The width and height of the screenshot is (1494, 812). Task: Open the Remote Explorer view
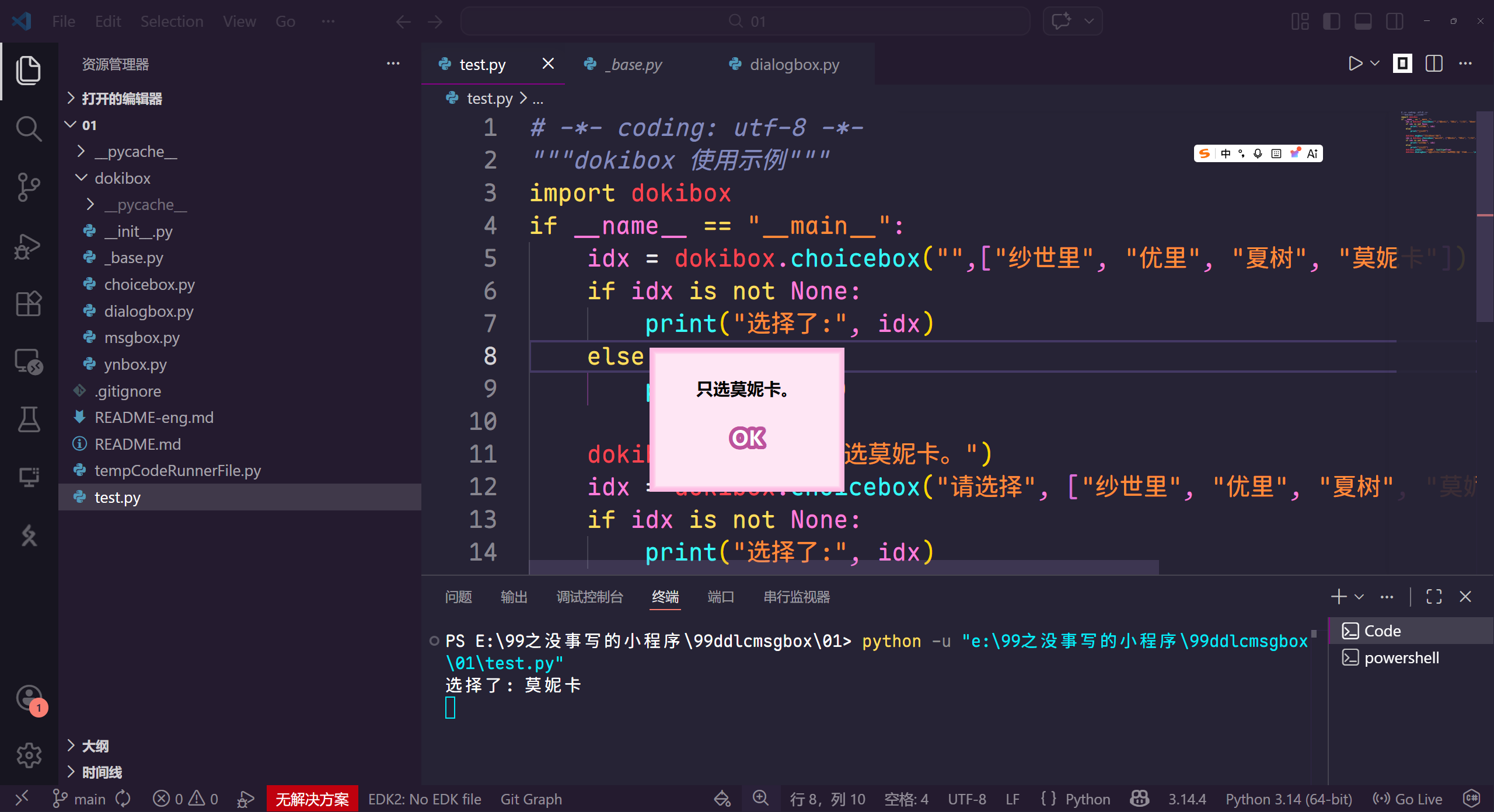coord(28,362)
